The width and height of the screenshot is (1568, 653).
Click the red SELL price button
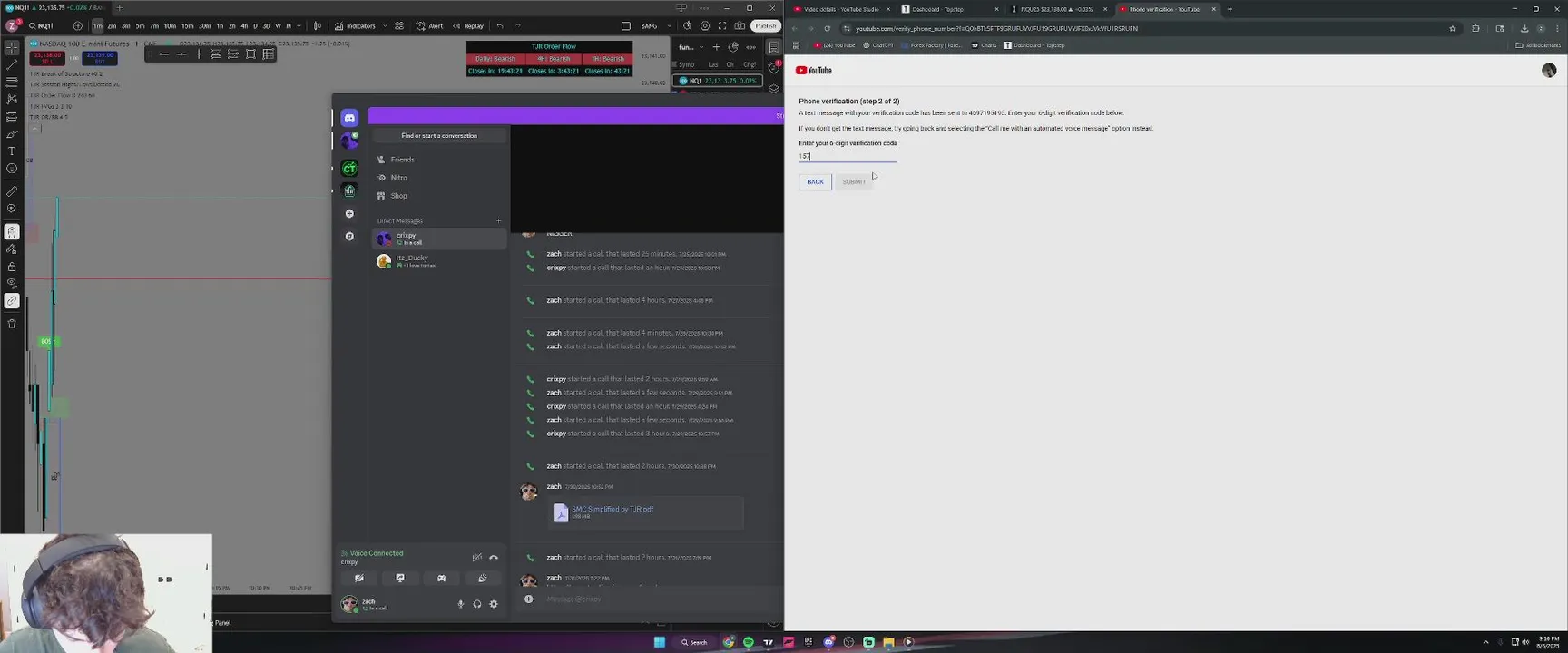pos(47,58)
